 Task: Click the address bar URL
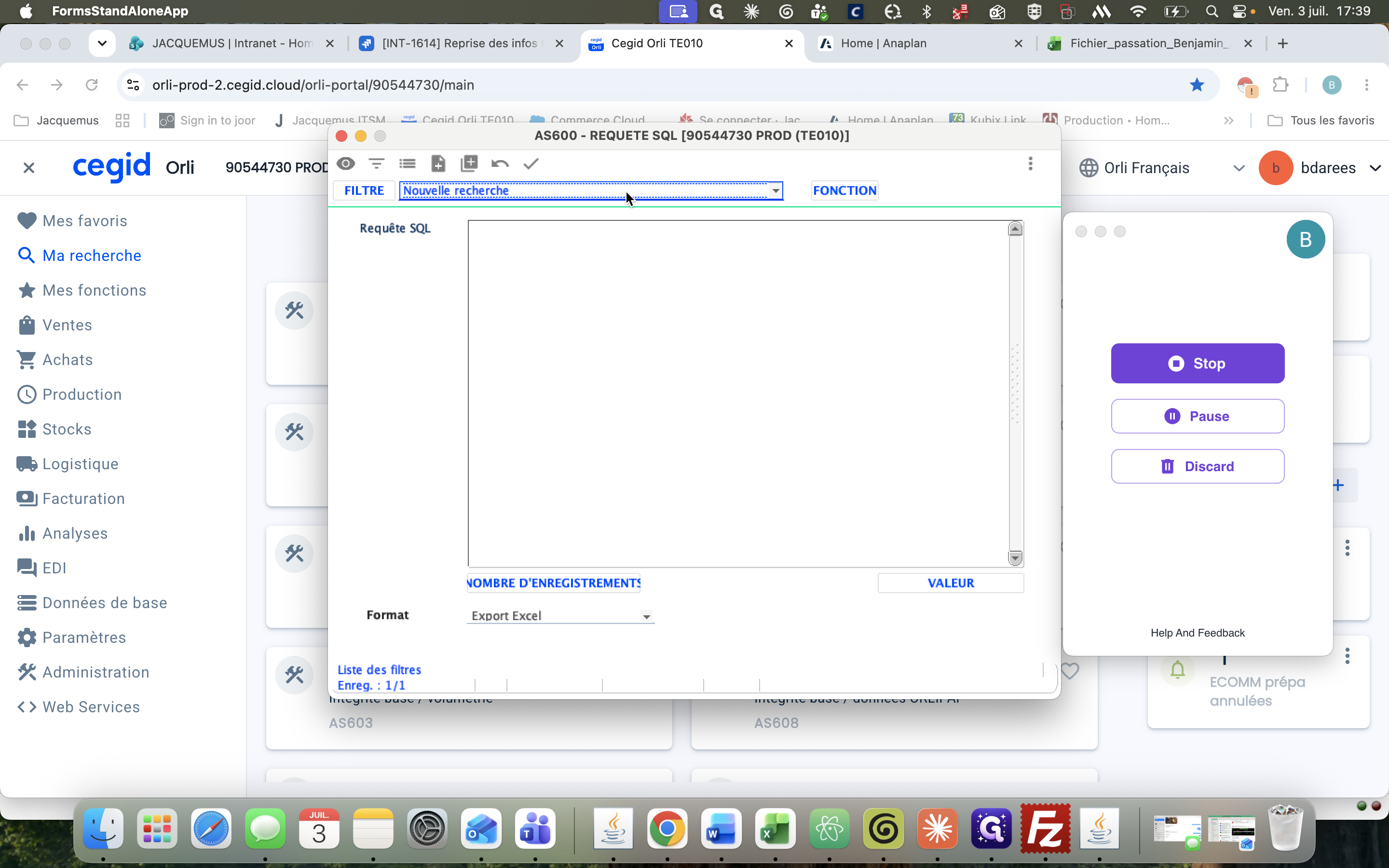(x=313, y=85)
